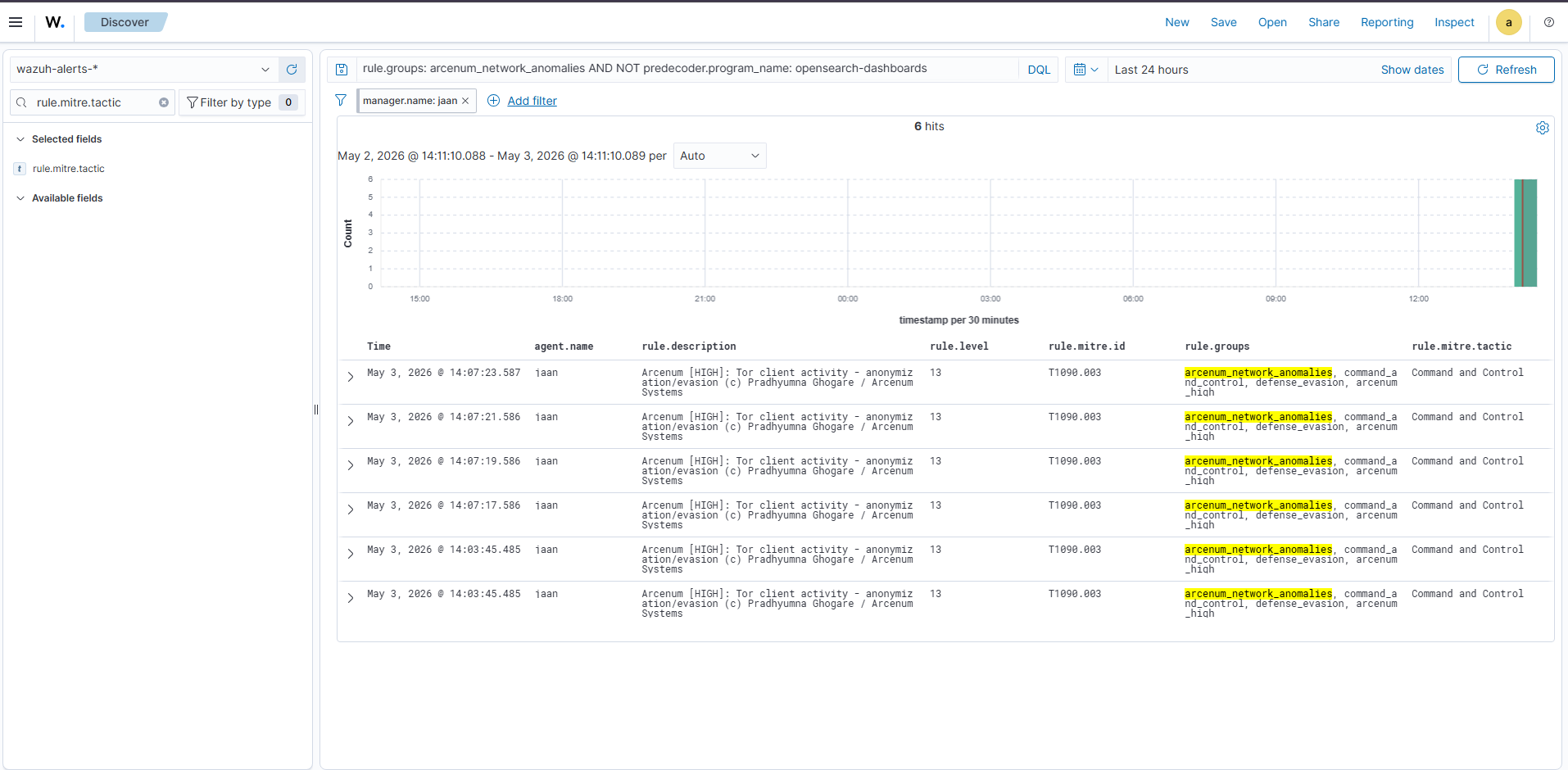1568x770 pixels.
Task: Open the user avatar menu
Action: pyautogui.click(x=1508, y=22)
